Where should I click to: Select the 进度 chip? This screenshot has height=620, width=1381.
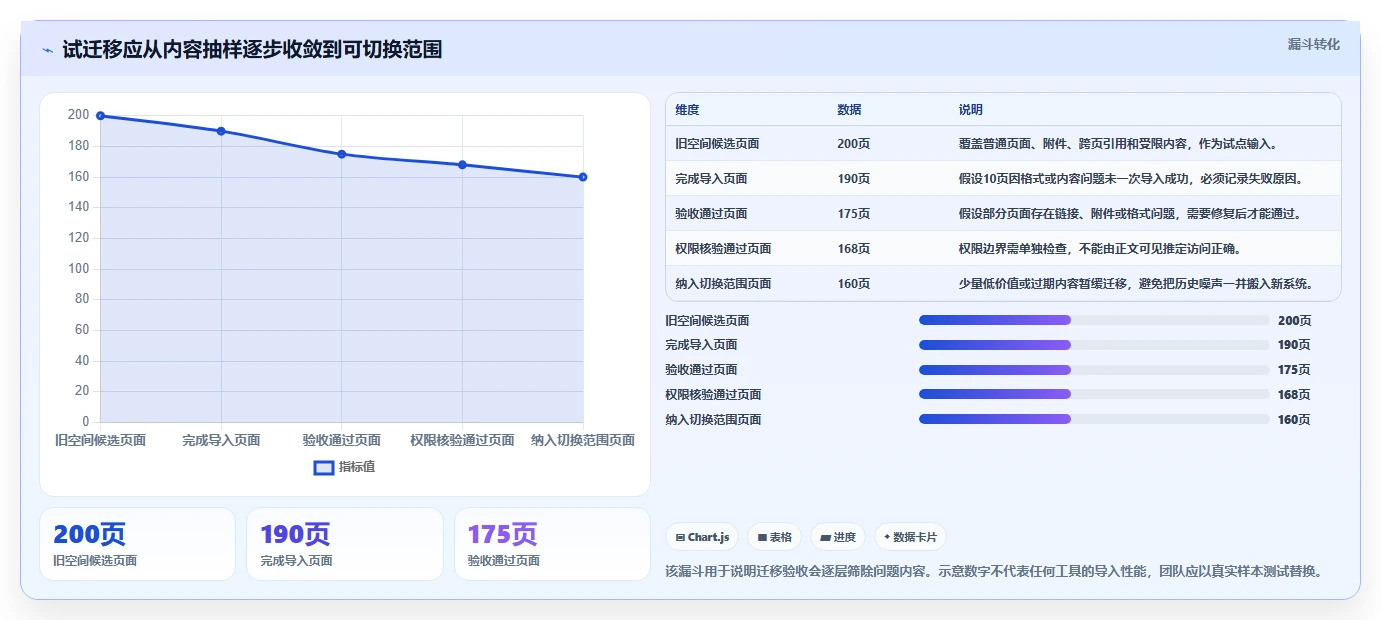[837, 537]
